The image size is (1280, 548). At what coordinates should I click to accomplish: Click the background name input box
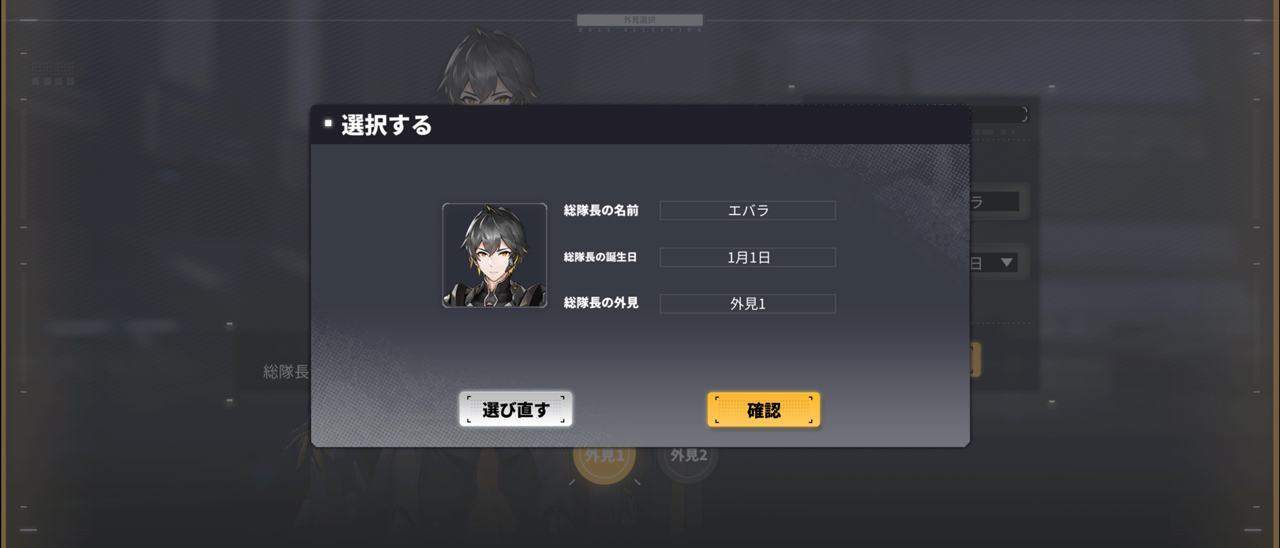tap(995, 201)
